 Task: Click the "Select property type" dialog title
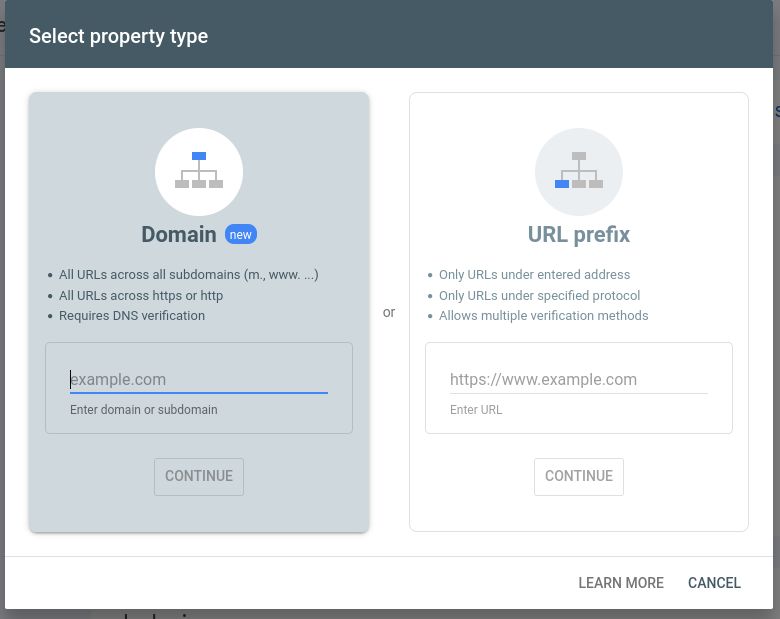pos(118,36)
